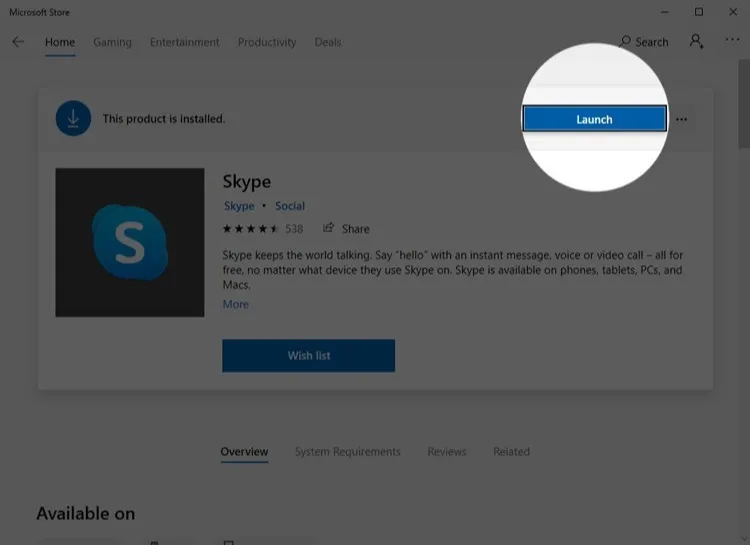
Task: Click the "This product is installed." message
Action: click(164, 119)
